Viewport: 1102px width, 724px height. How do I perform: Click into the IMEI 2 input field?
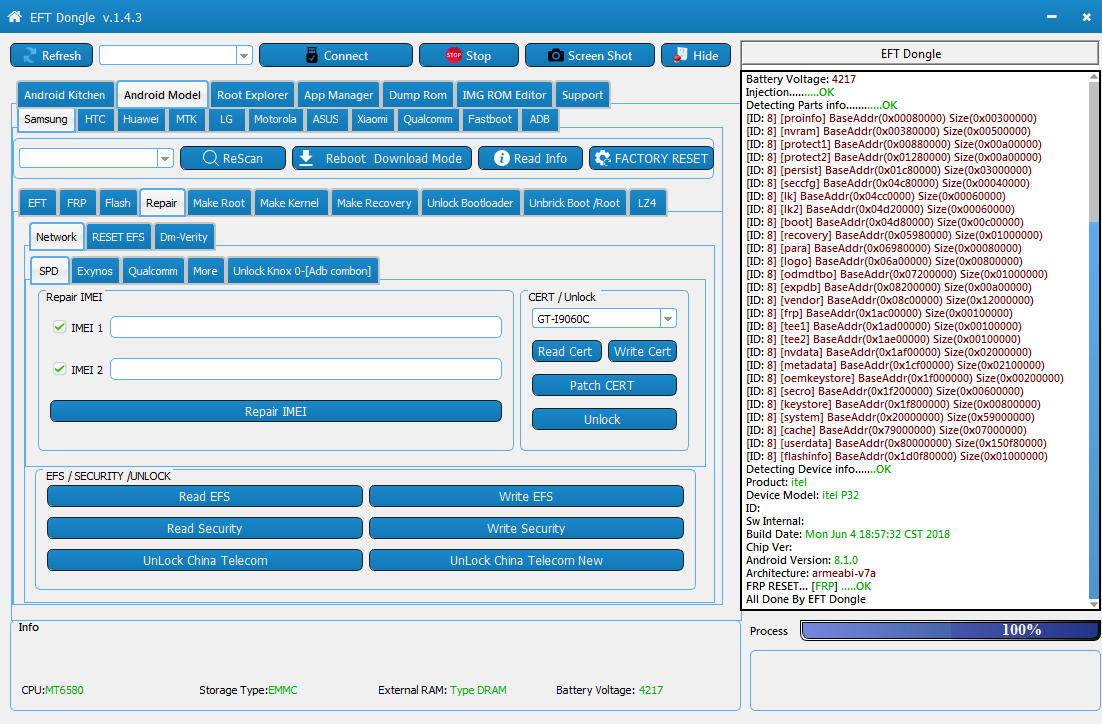pyautogui.click(x=306, y=369)
